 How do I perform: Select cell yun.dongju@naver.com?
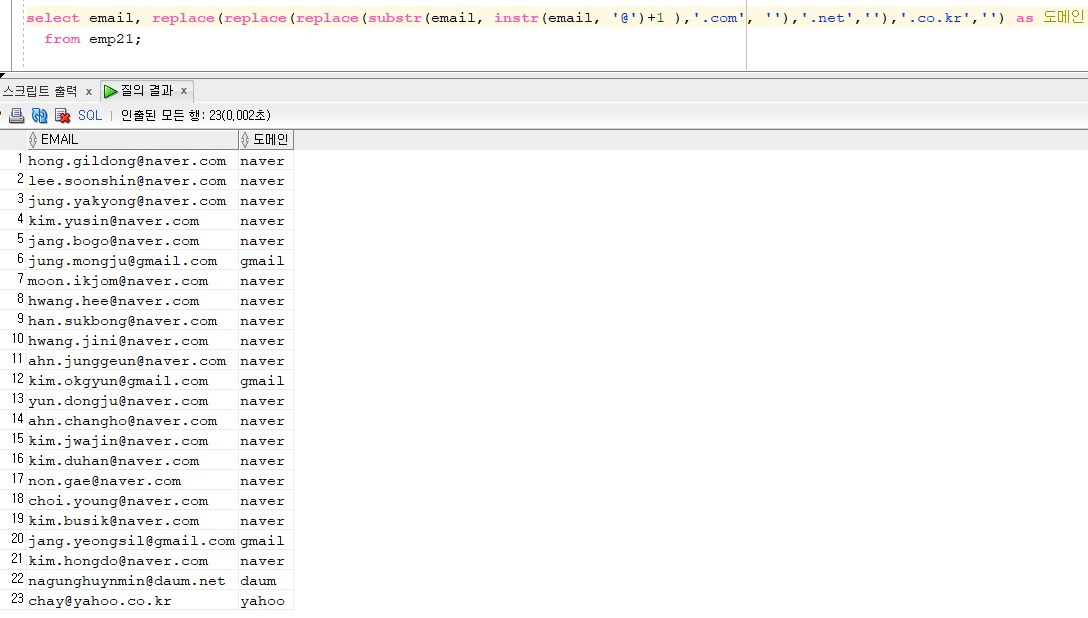[132, 401]
